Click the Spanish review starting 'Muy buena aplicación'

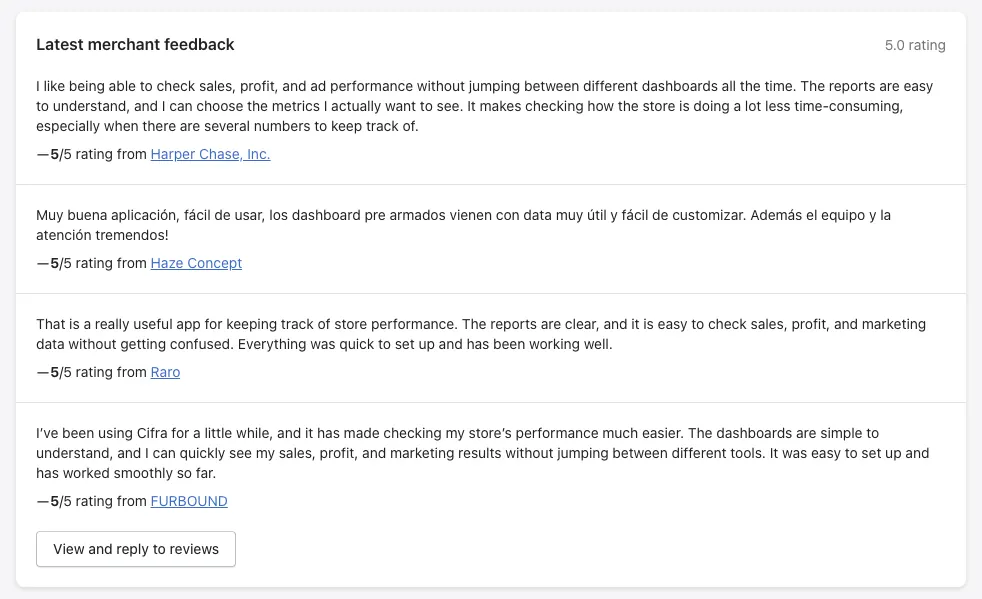[x=463, y=225]
